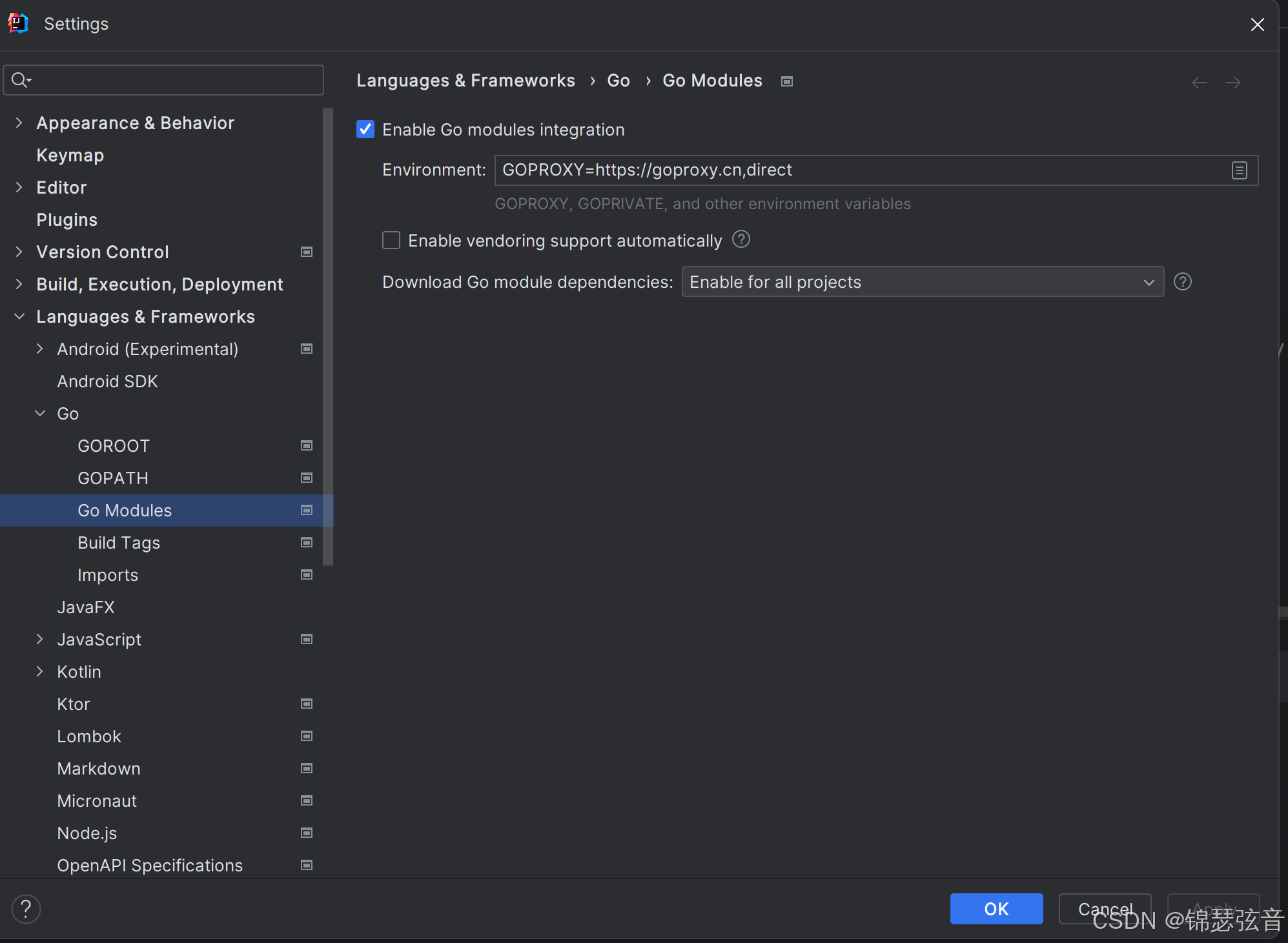Image resolution: width=1288 pixels, height=943 pixels.
Task: Click the search magnifier icon in settings
Action: [21, 80]
